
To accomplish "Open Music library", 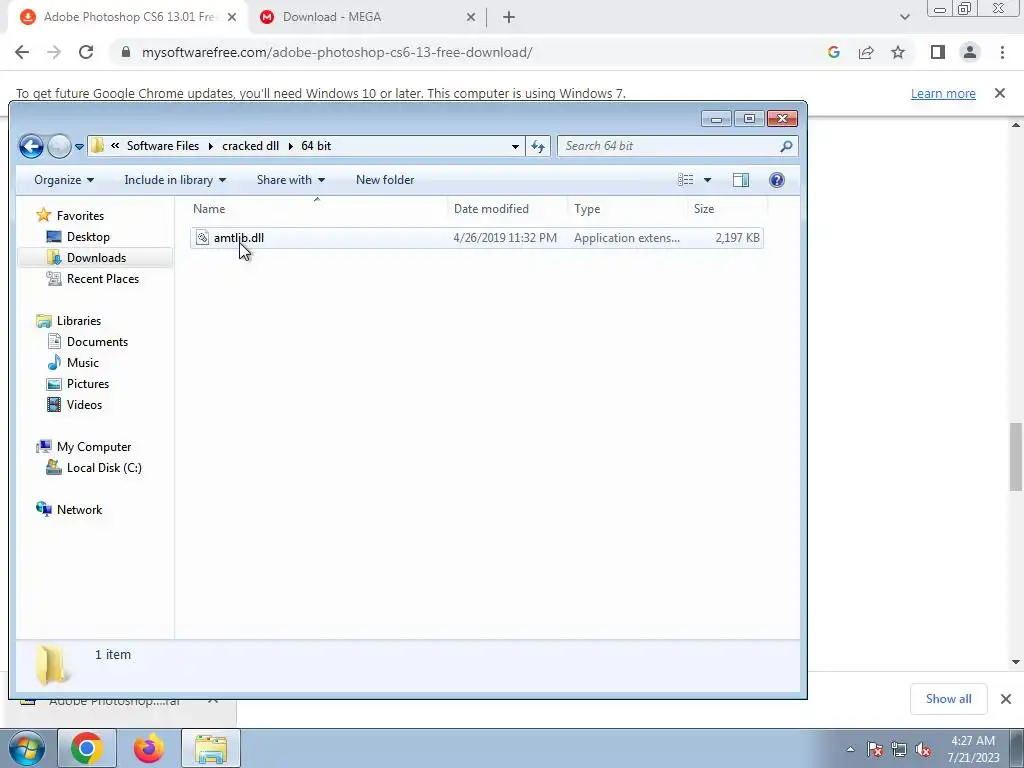I will (x=82, y=362).
